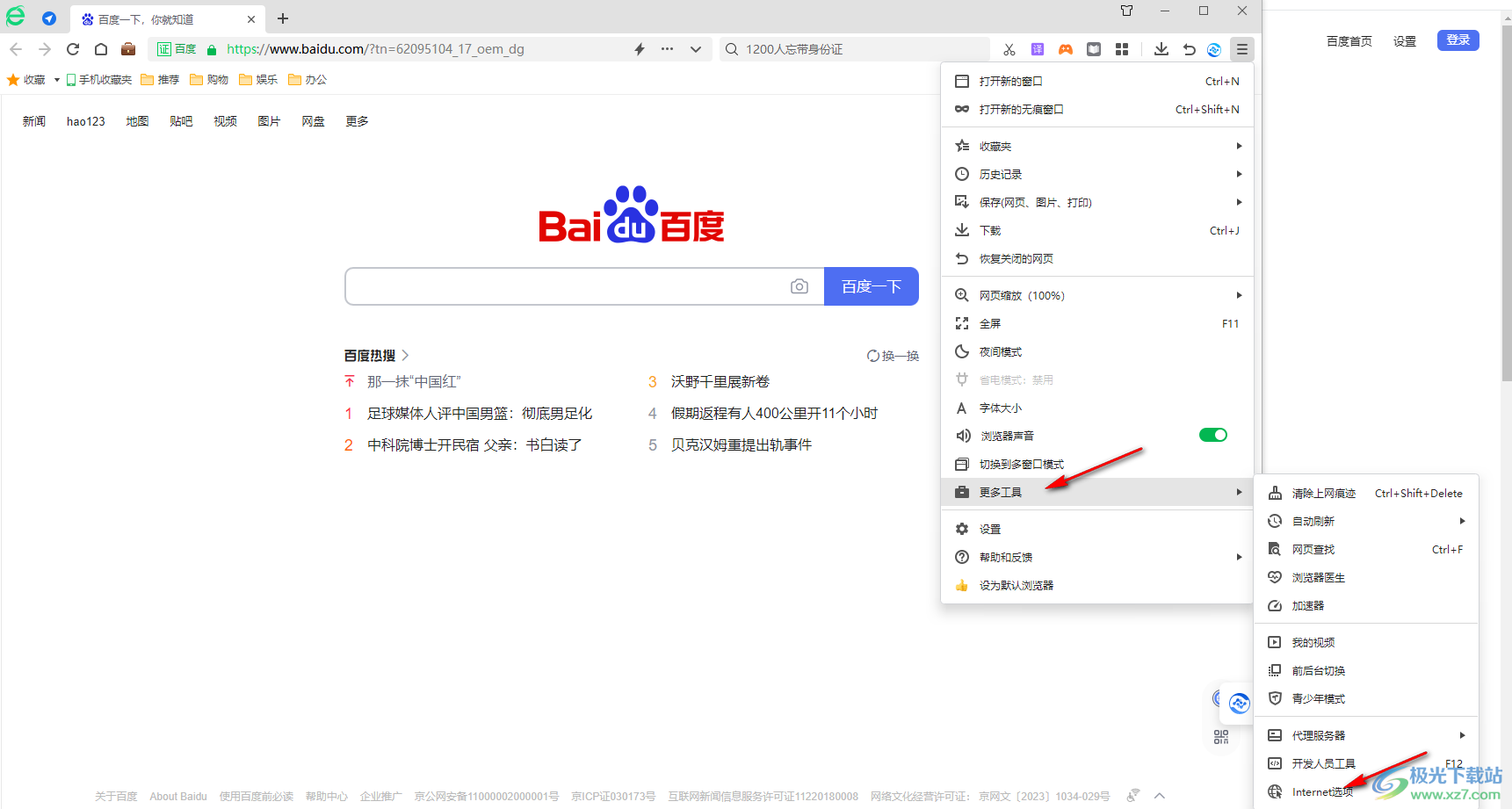The width and height of the screenshot is (1512, 809).
Task: Select 全屏 fullscreen menu entry
Action: pyautogui.click(x=1097, y=323)
